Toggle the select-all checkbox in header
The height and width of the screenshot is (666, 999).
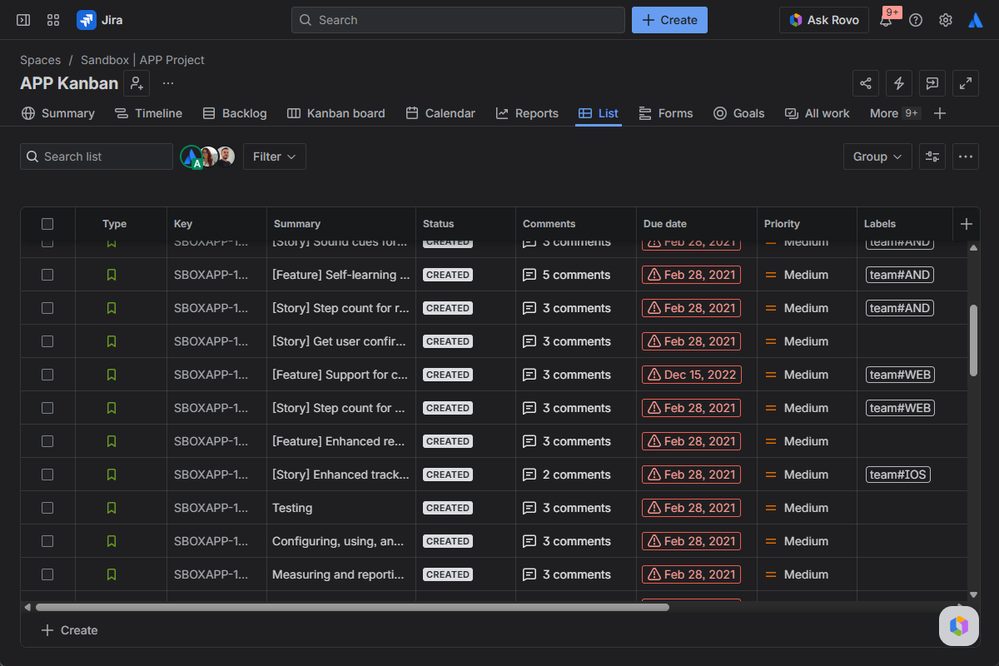[47, 224]
